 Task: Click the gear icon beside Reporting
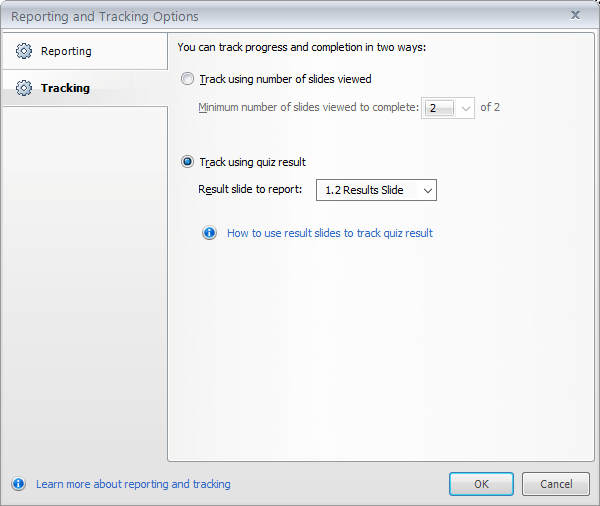click(24, 51)
